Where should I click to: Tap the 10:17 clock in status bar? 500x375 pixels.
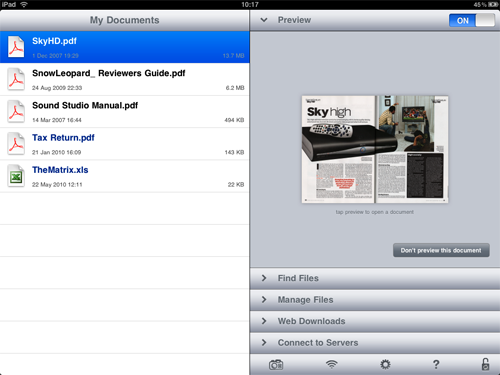[x=250, y=4]
